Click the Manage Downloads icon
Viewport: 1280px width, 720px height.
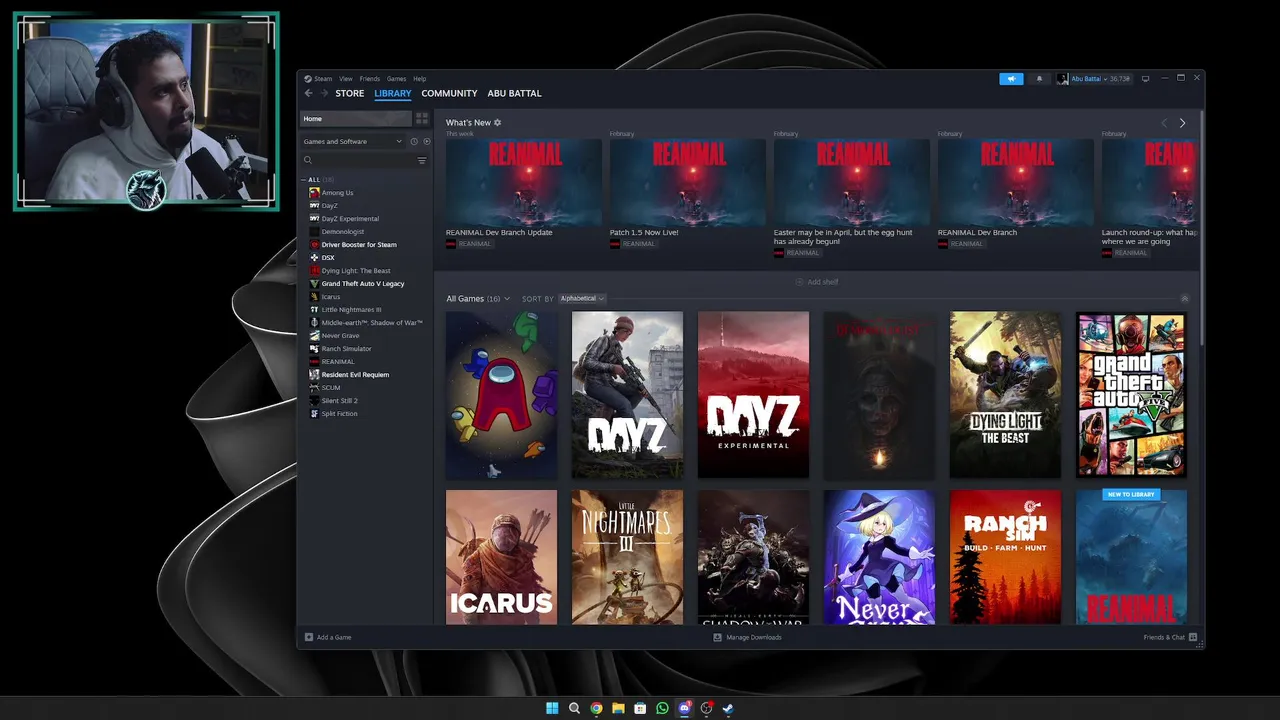coord(717,637)
